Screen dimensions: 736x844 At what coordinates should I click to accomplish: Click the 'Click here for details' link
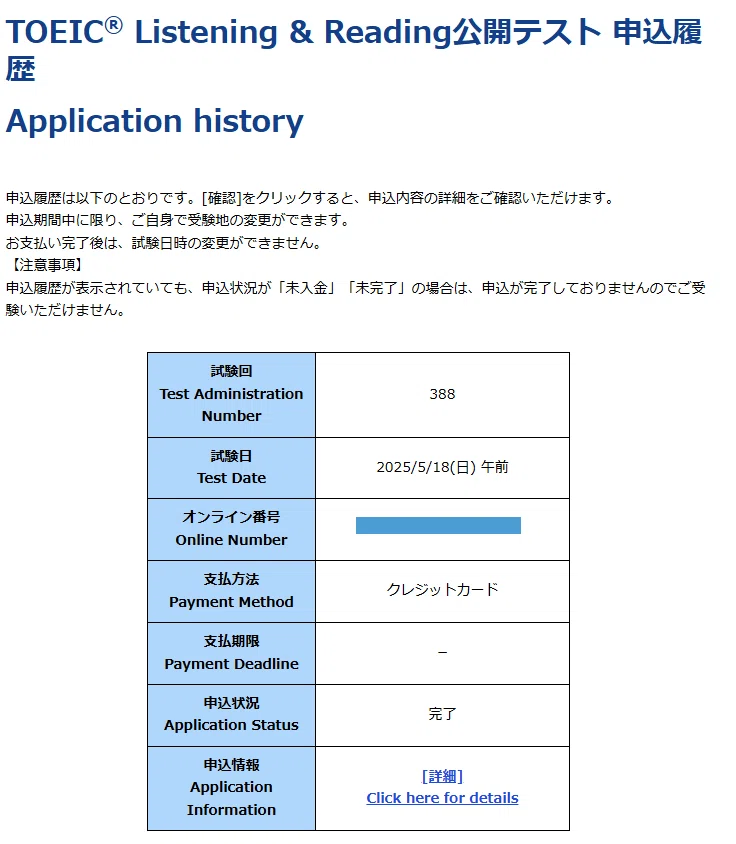(x=442, y=798)
